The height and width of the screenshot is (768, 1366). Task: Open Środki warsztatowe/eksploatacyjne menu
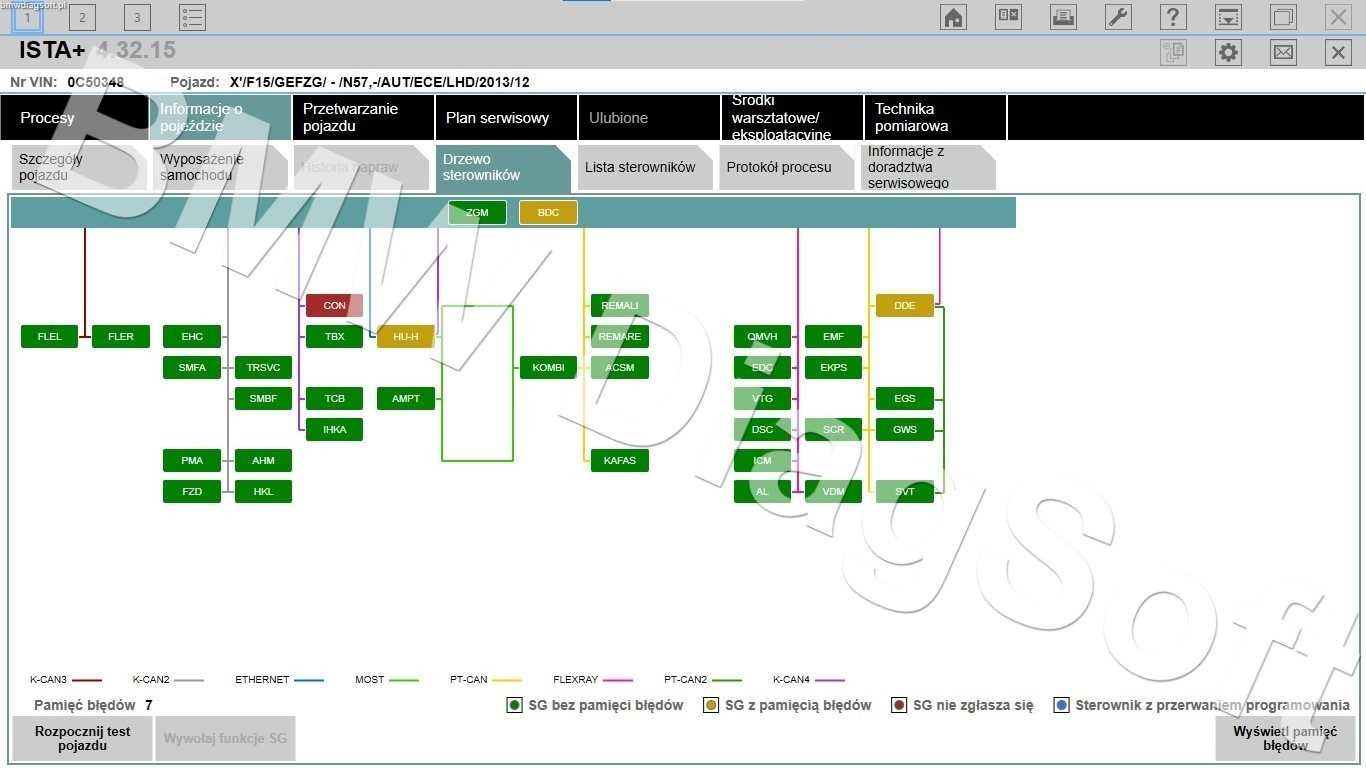tap(792, 118)
